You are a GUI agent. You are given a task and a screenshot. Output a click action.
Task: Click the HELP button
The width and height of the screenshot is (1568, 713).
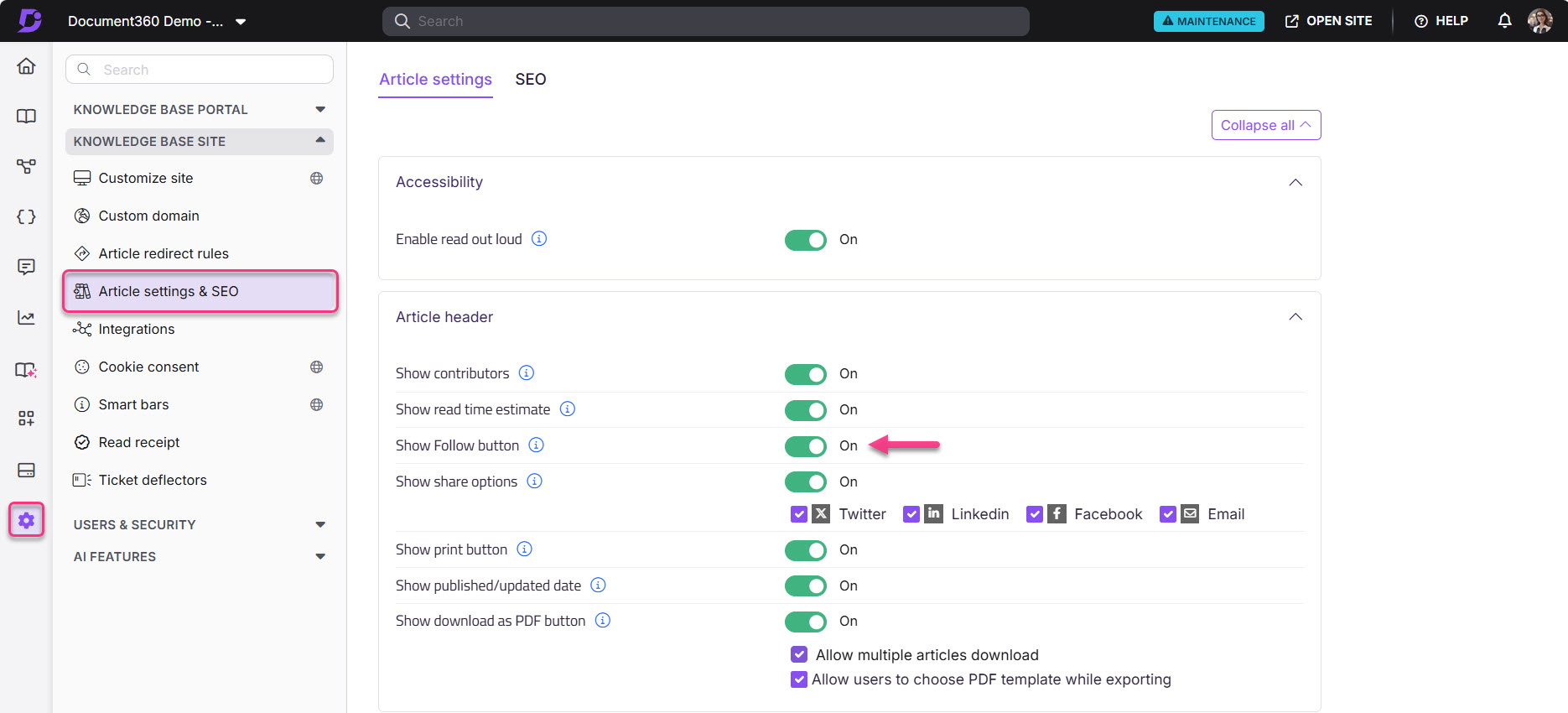[x=1441, y=21]
